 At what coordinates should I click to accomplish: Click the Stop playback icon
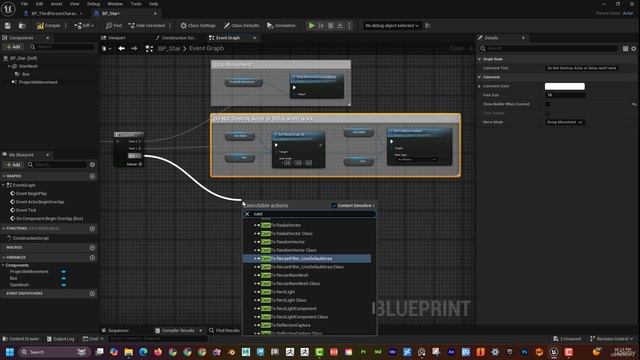tap(331, 26)
